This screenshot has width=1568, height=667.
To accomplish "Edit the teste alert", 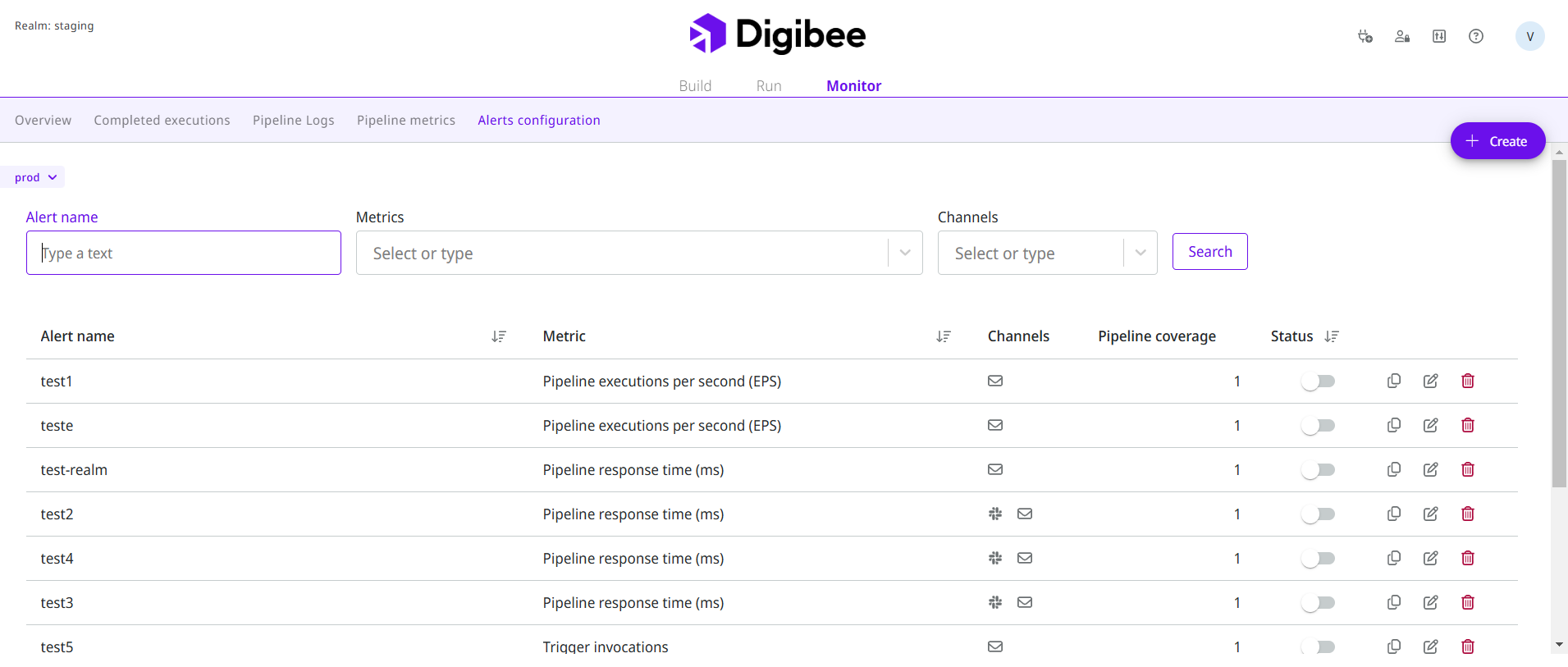I will (1430, 425).
